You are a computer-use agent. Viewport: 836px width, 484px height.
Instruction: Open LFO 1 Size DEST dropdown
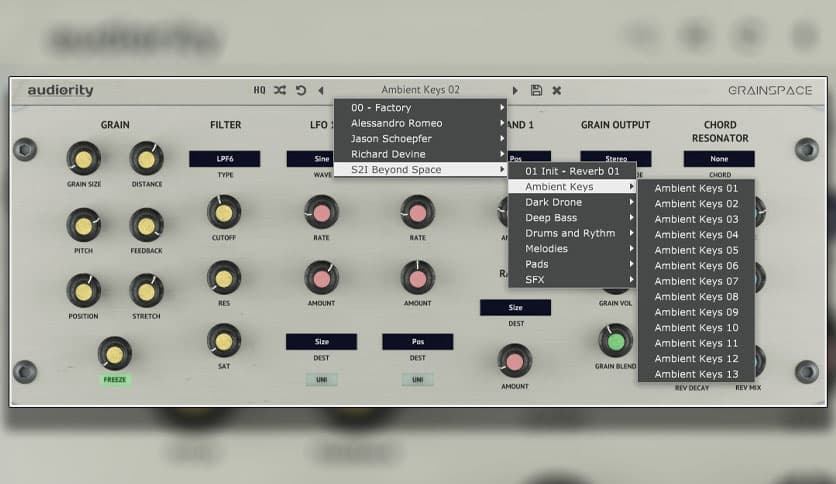[x=321, y=342]
